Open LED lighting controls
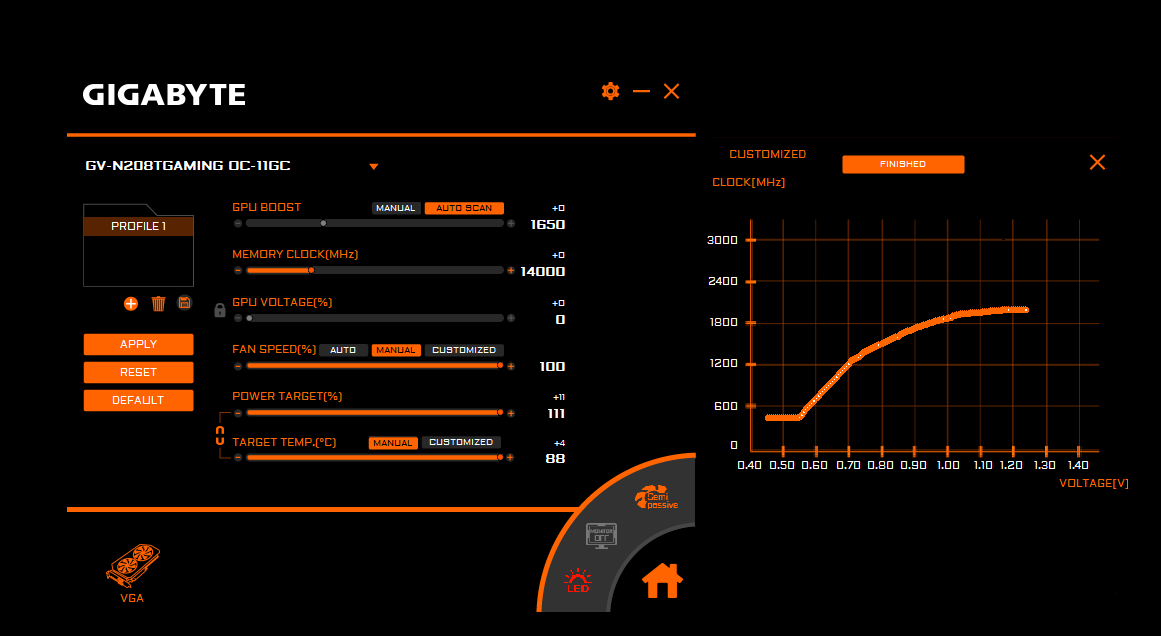 (x=578, y=581)
